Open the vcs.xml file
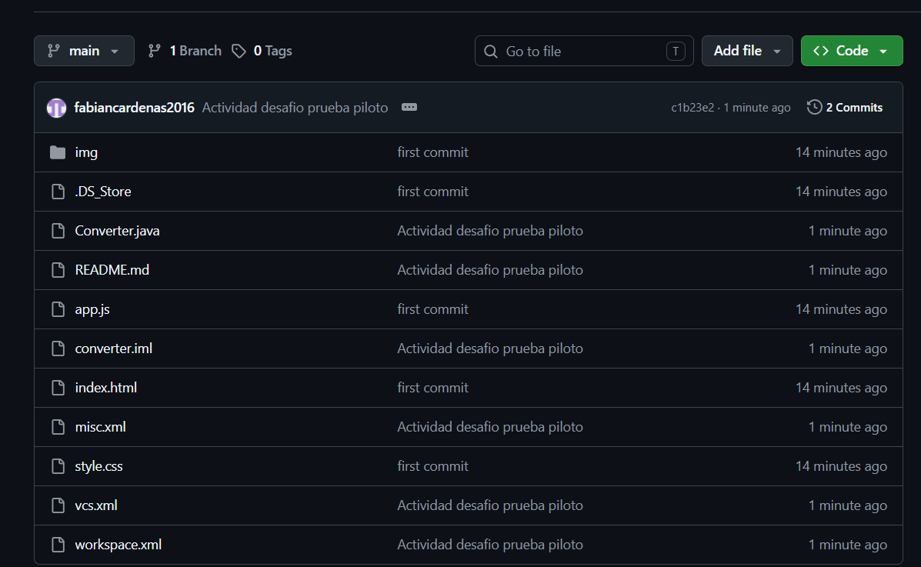The width and height of the screenshot is (921, 567). [x=96, y=505]
